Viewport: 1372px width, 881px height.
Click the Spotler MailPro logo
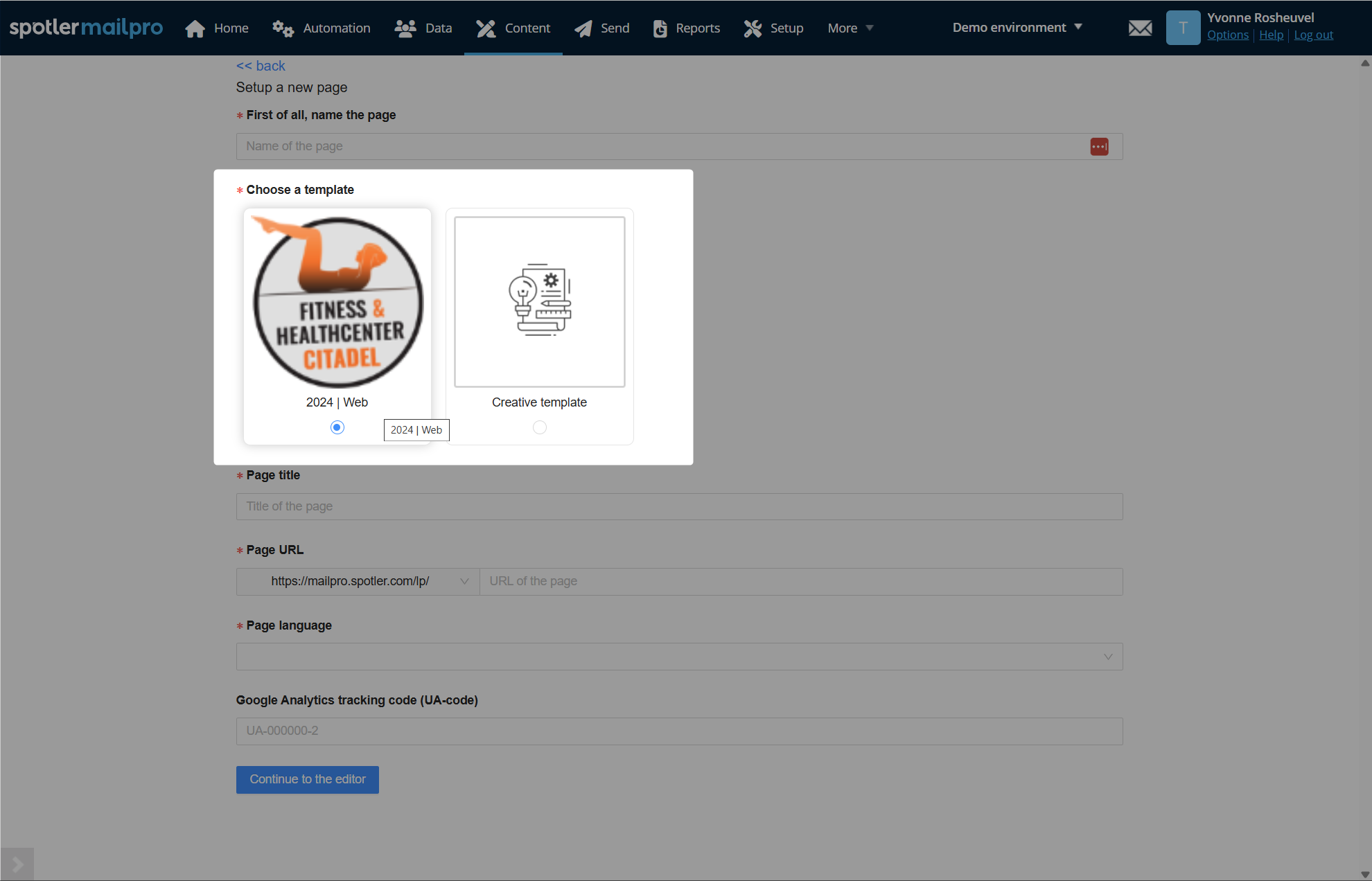click(86, 28)
